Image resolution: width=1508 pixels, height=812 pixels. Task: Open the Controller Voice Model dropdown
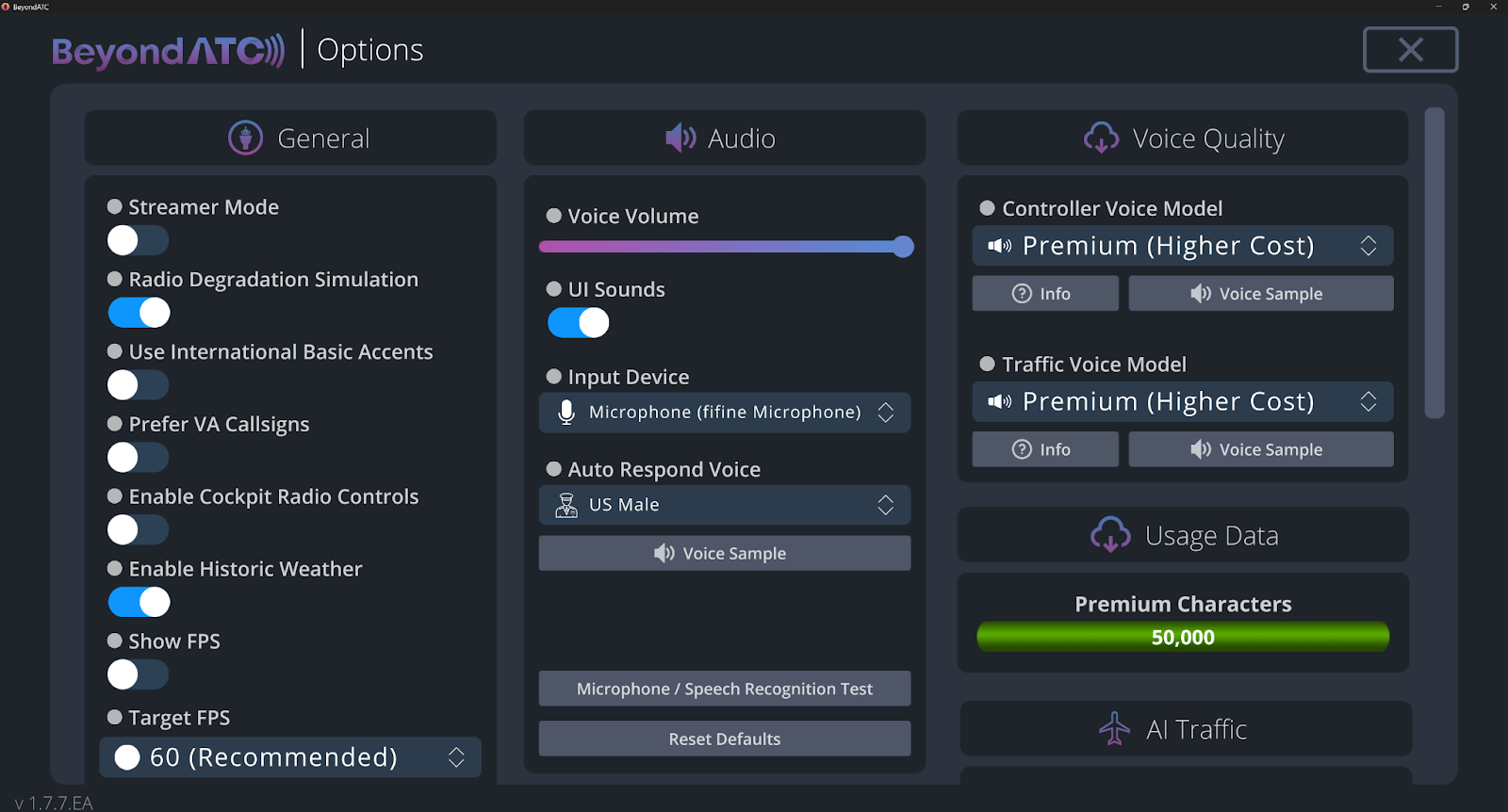pos(1182,246)
